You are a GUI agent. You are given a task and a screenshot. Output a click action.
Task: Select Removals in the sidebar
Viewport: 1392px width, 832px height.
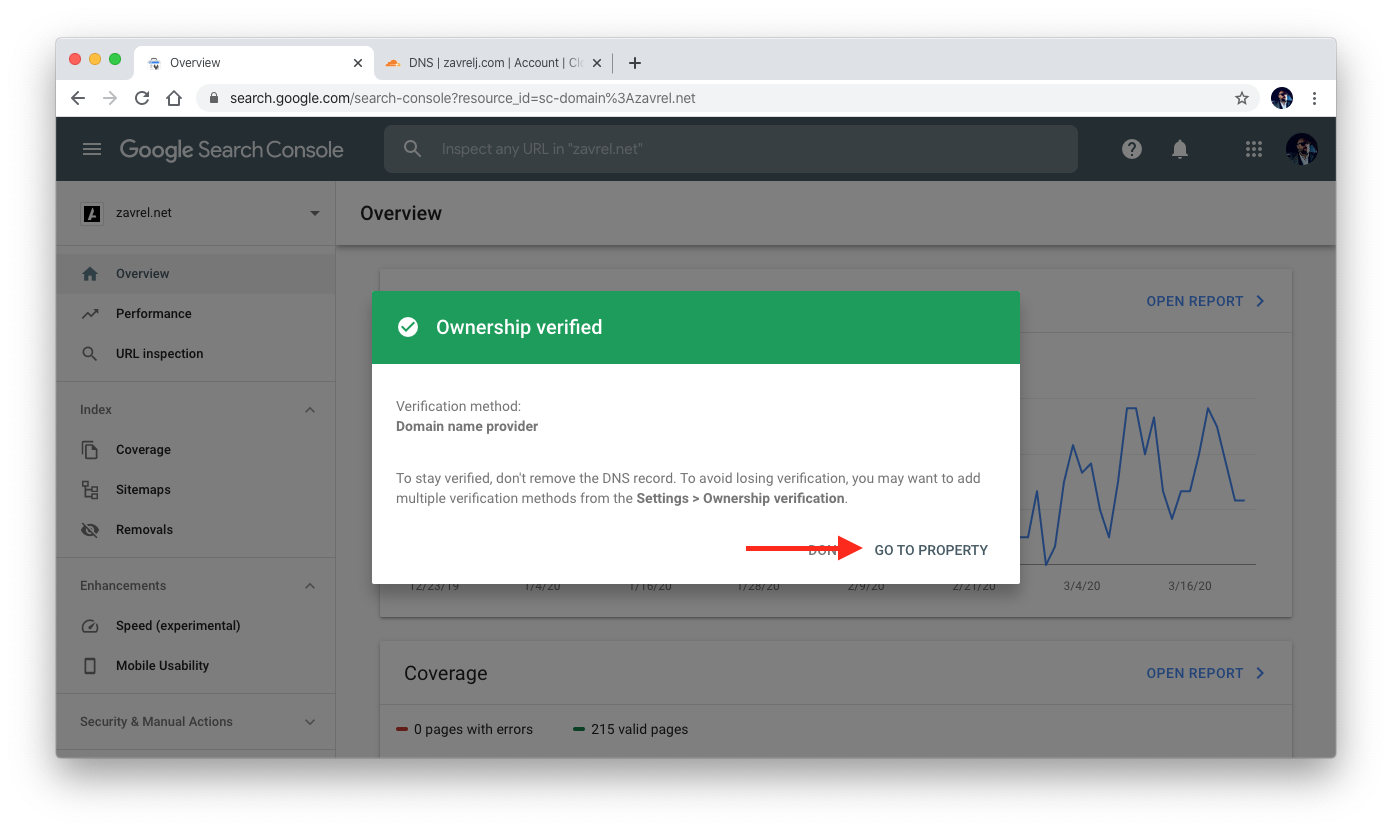pos(196,529)
